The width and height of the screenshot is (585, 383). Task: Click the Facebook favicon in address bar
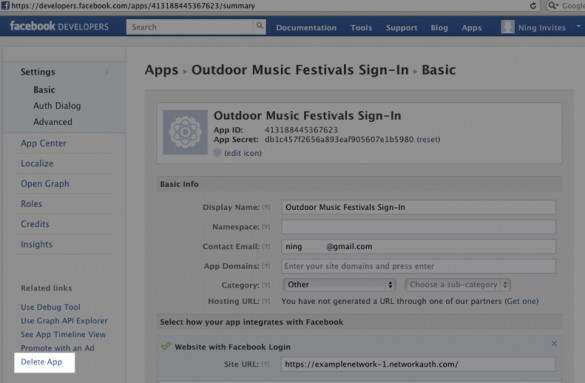[x=5, y=6]
